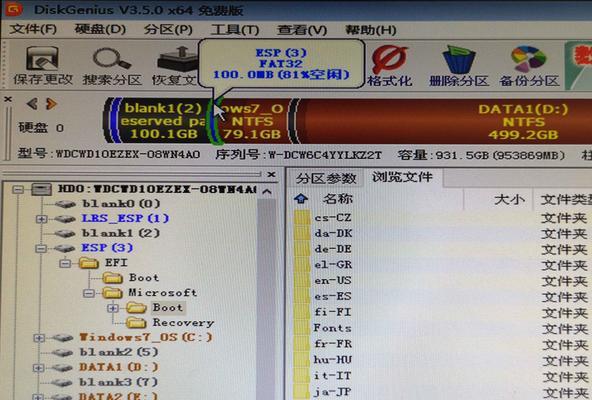Open the 分区(P) menu
592x400 pixels.
(x=168, y=29)
